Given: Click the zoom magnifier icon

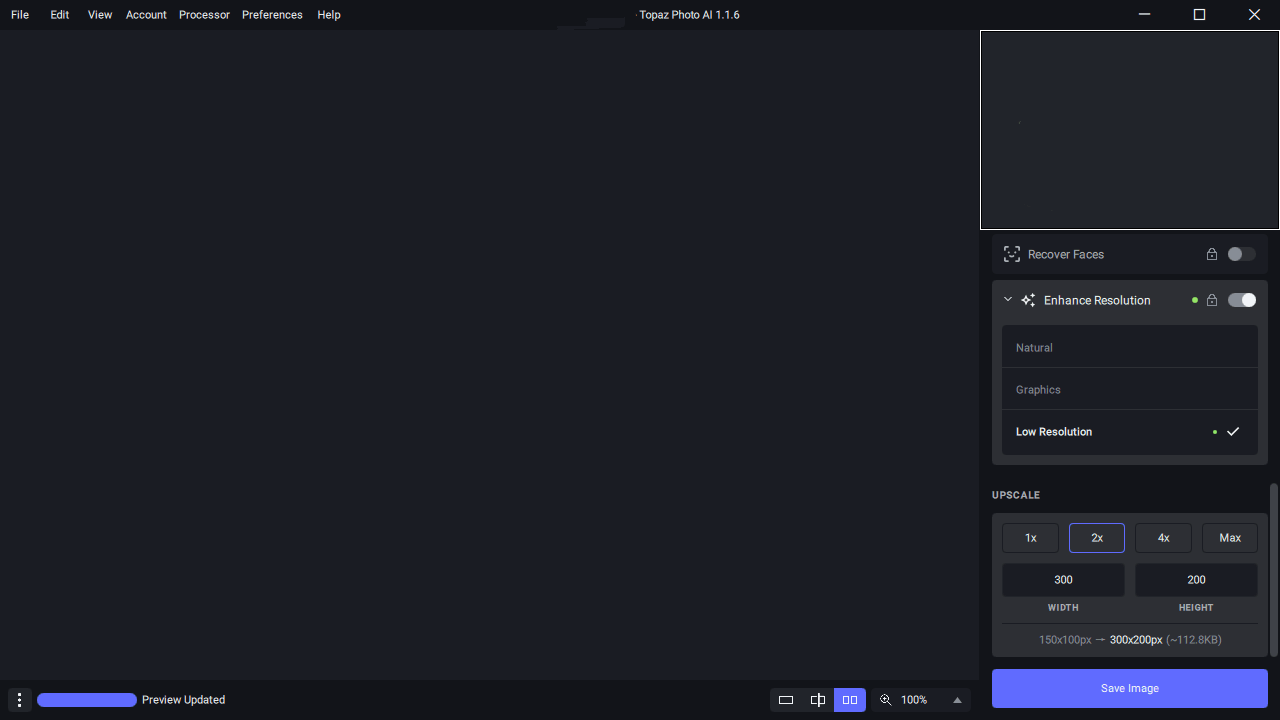Looking at the screenshot, I should pos(885,700).
